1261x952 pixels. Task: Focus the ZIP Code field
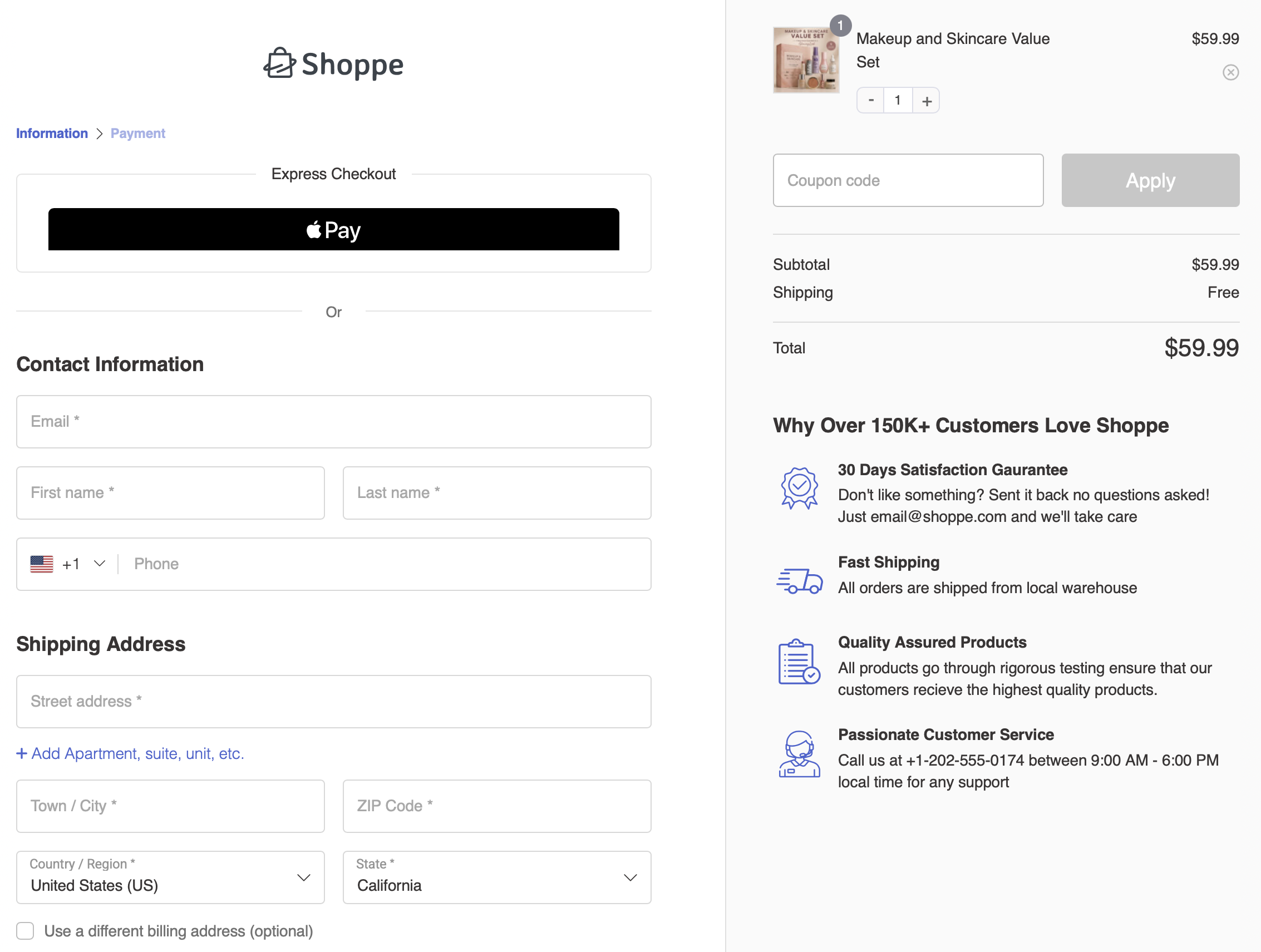point(496,806)
